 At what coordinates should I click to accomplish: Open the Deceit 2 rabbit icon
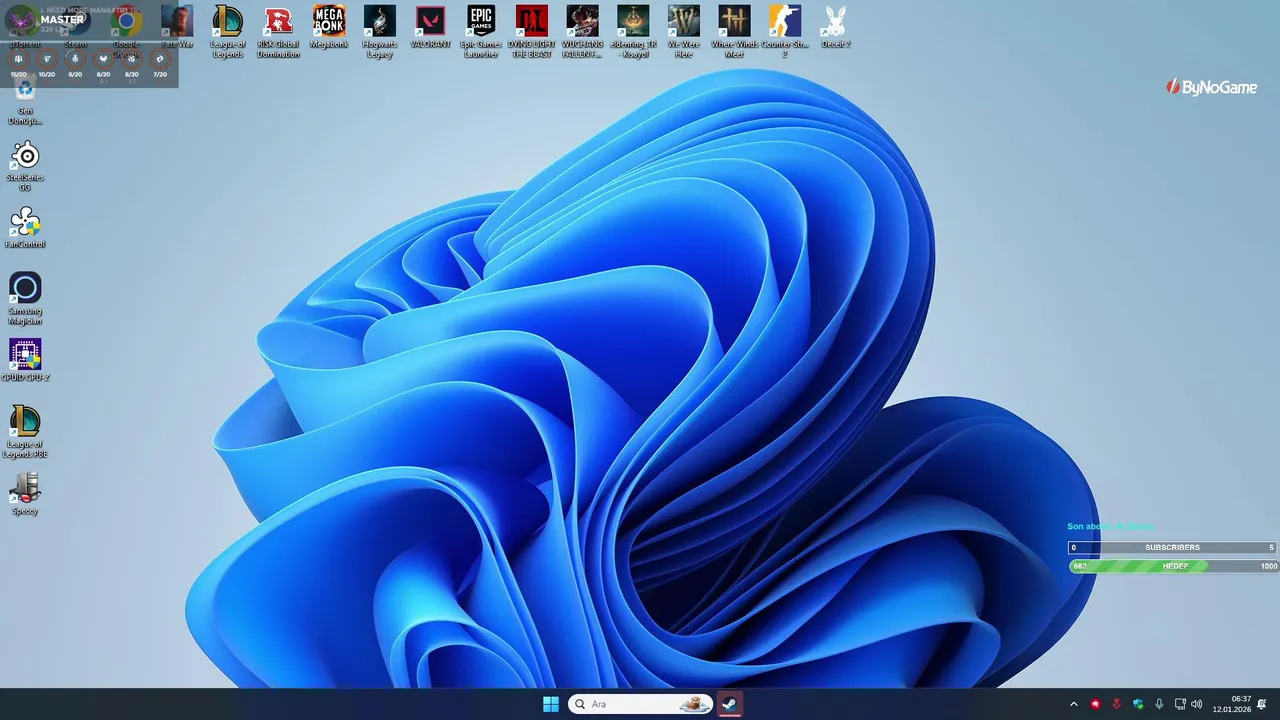click(835, 28)
